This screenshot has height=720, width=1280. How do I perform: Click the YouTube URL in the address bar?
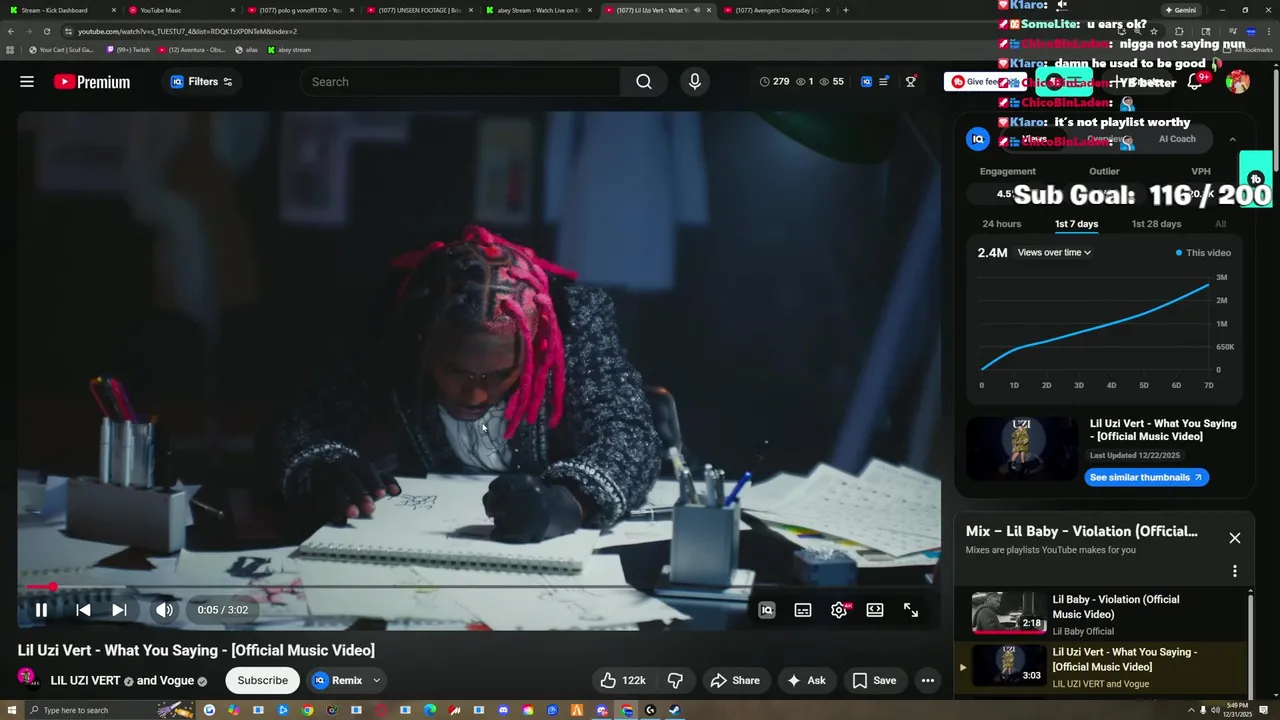coord(187,31)
